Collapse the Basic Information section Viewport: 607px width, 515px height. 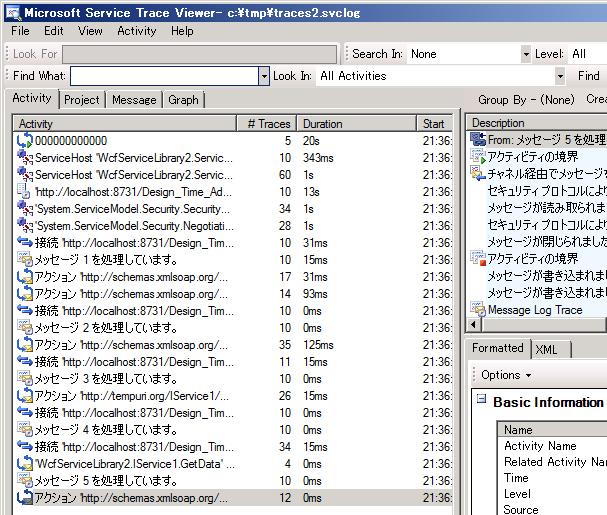481,398
